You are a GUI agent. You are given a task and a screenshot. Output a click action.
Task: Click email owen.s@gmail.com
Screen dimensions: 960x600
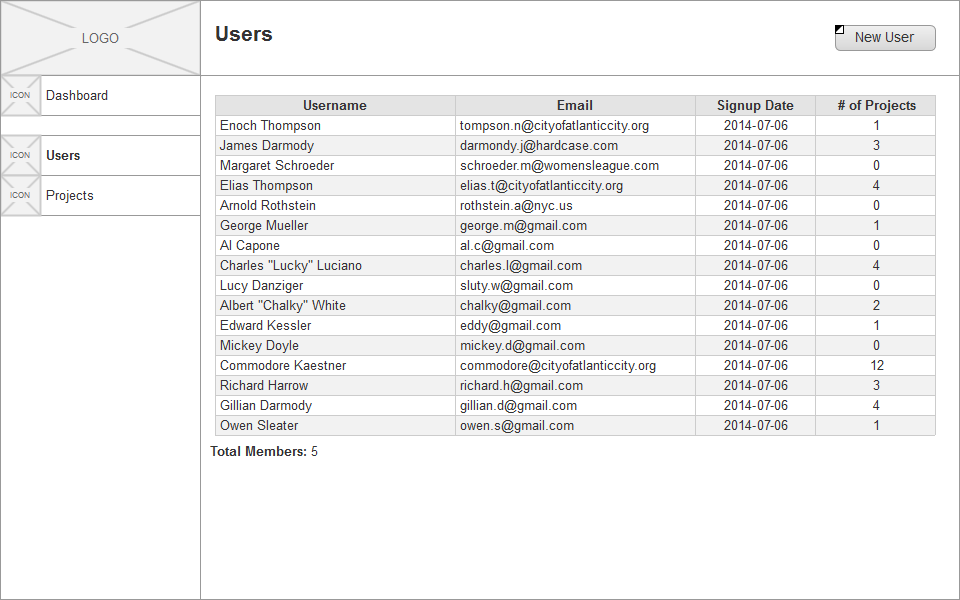[517, 426]
